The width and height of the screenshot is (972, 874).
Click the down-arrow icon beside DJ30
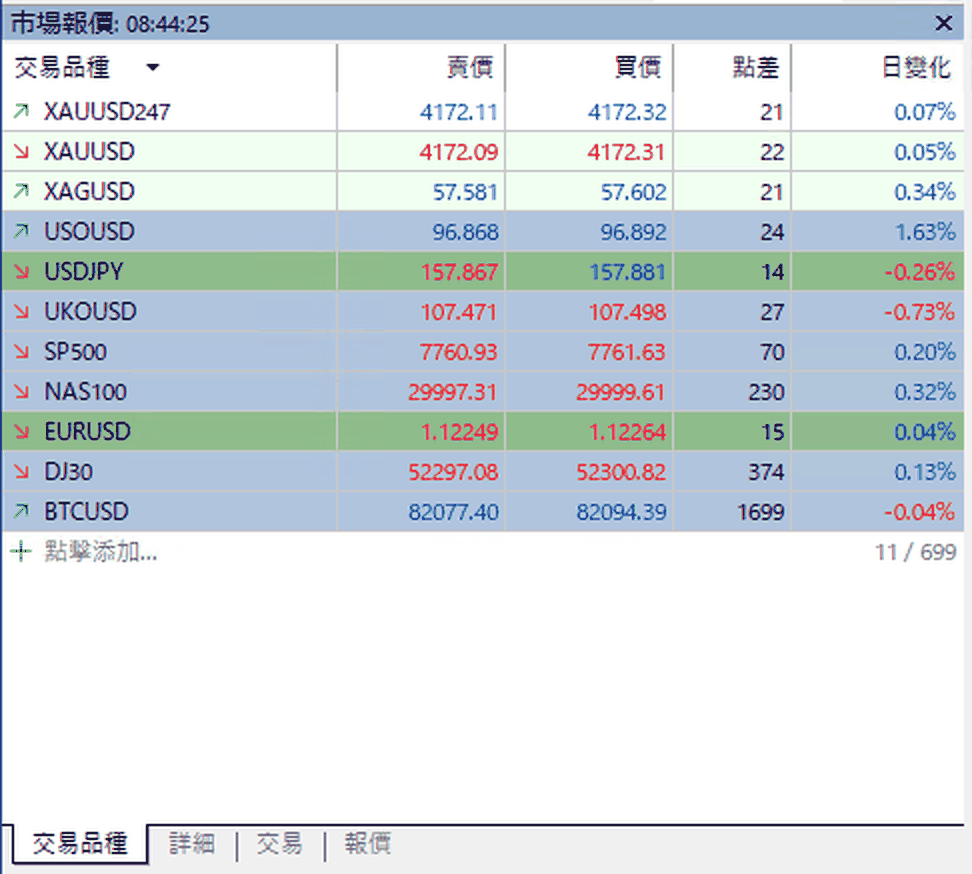[22, 472]
